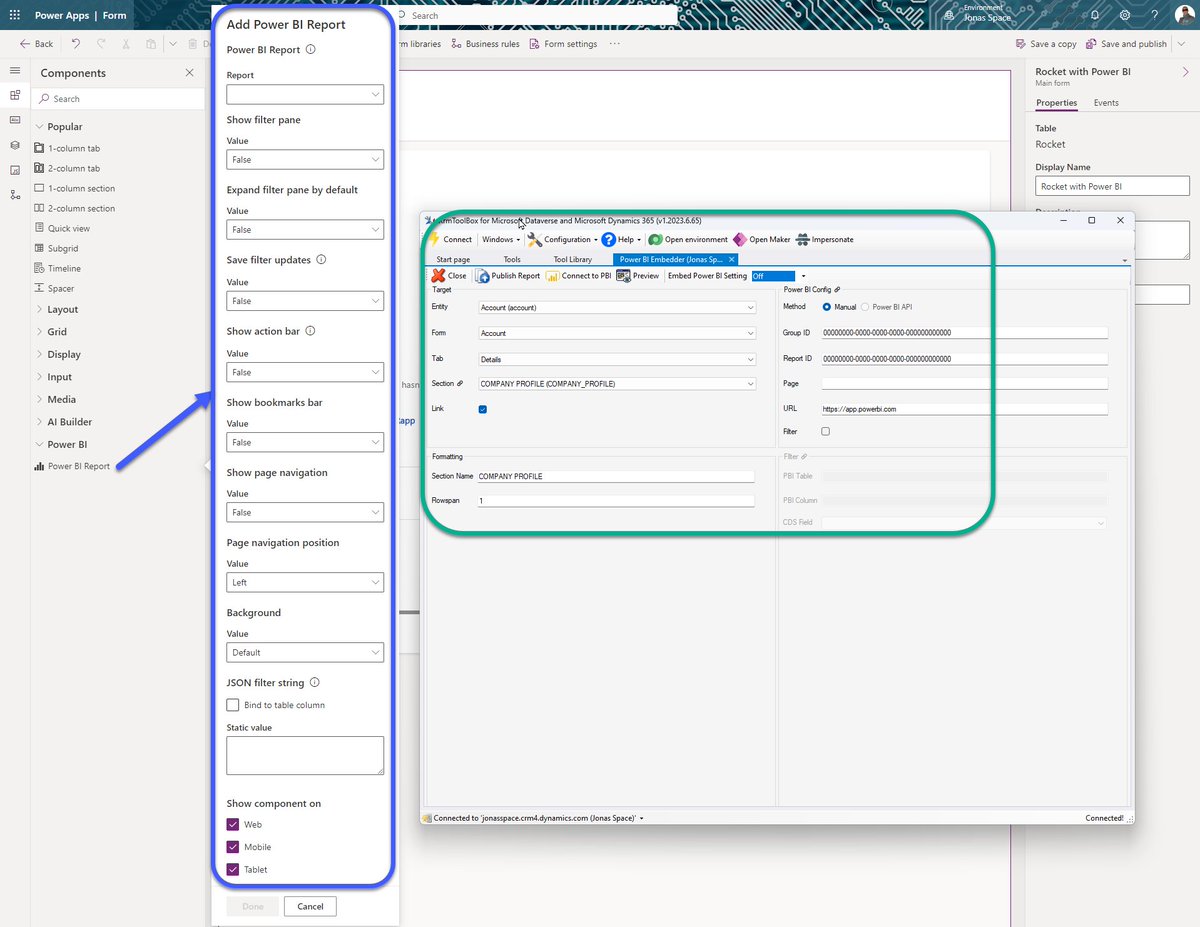Enable the Filter checkbox in Power BI Config
This screenshot has width=1200, height=927.
(825, 431)
